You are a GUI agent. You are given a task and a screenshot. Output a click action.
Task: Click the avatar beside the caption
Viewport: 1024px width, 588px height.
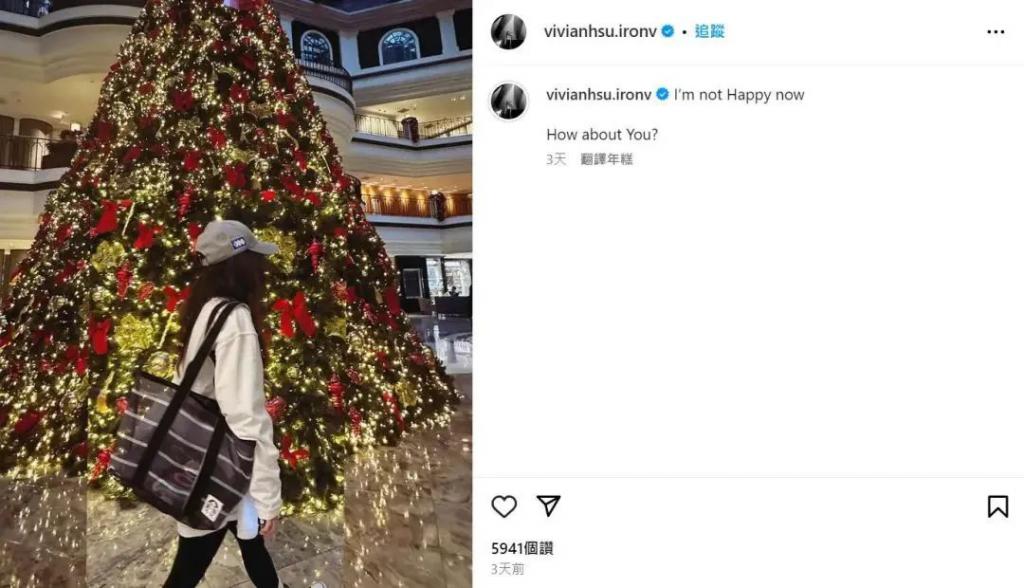tap(509, 101)
